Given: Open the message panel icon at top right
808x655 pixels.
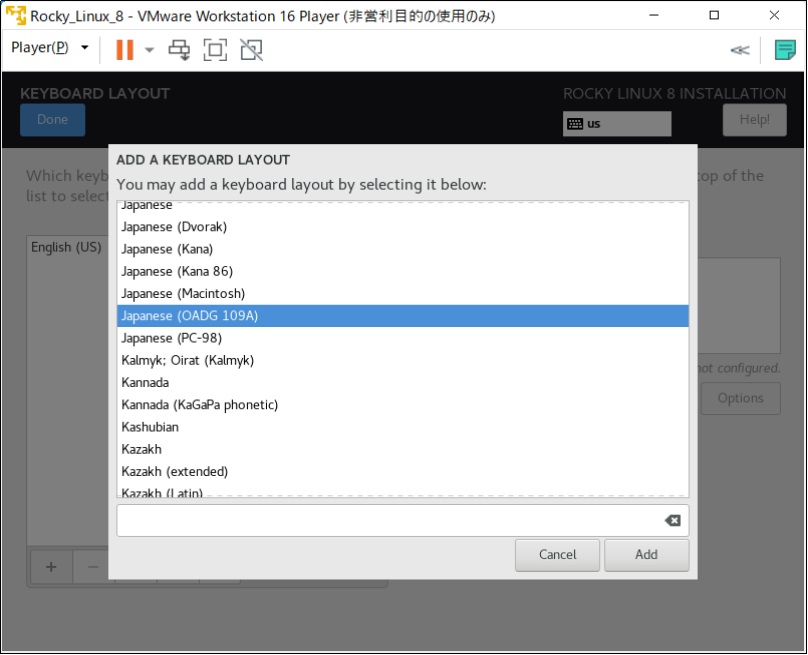Looking at the screenshot, I should click(784, 48).
